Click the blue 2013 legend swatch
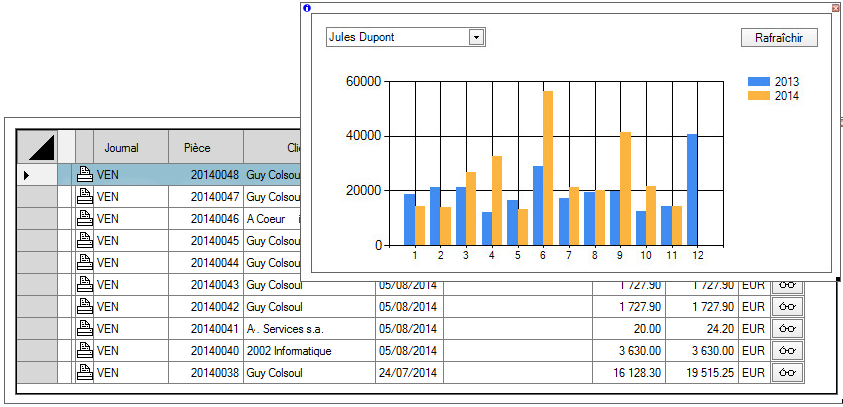 (759, 82)
